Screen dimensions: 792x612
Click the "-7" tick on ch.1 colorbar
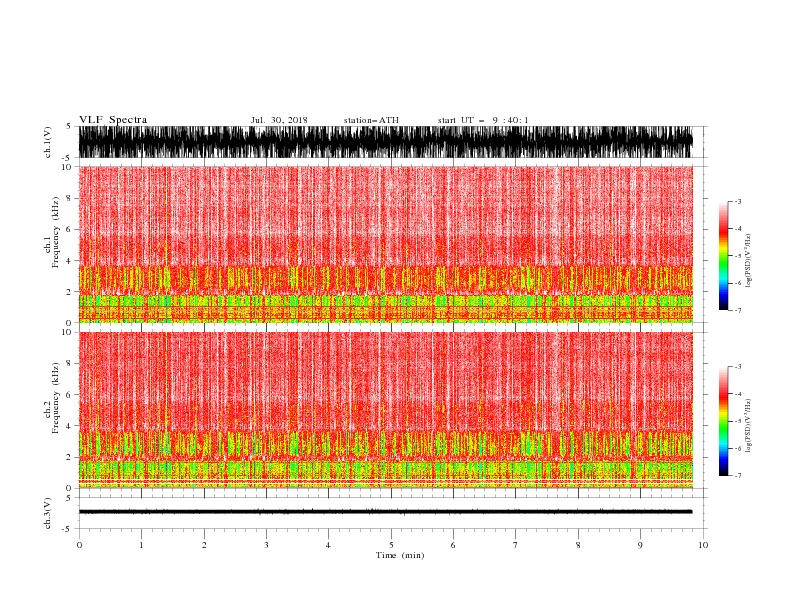737,310
